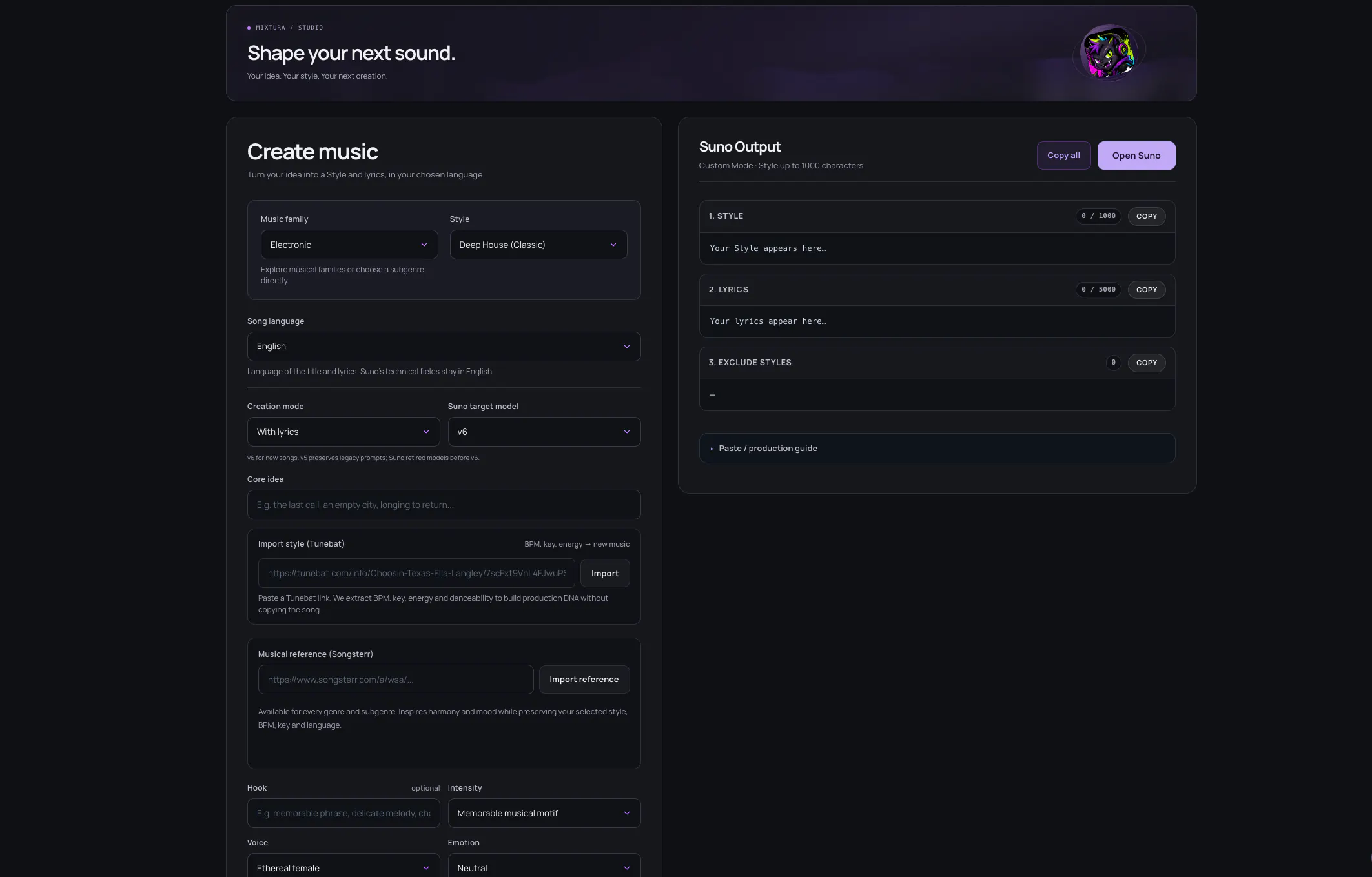Click the Exclude Styles 0 counter badge
This screenshot has height=877, width=1372.
pos(1112,363)
